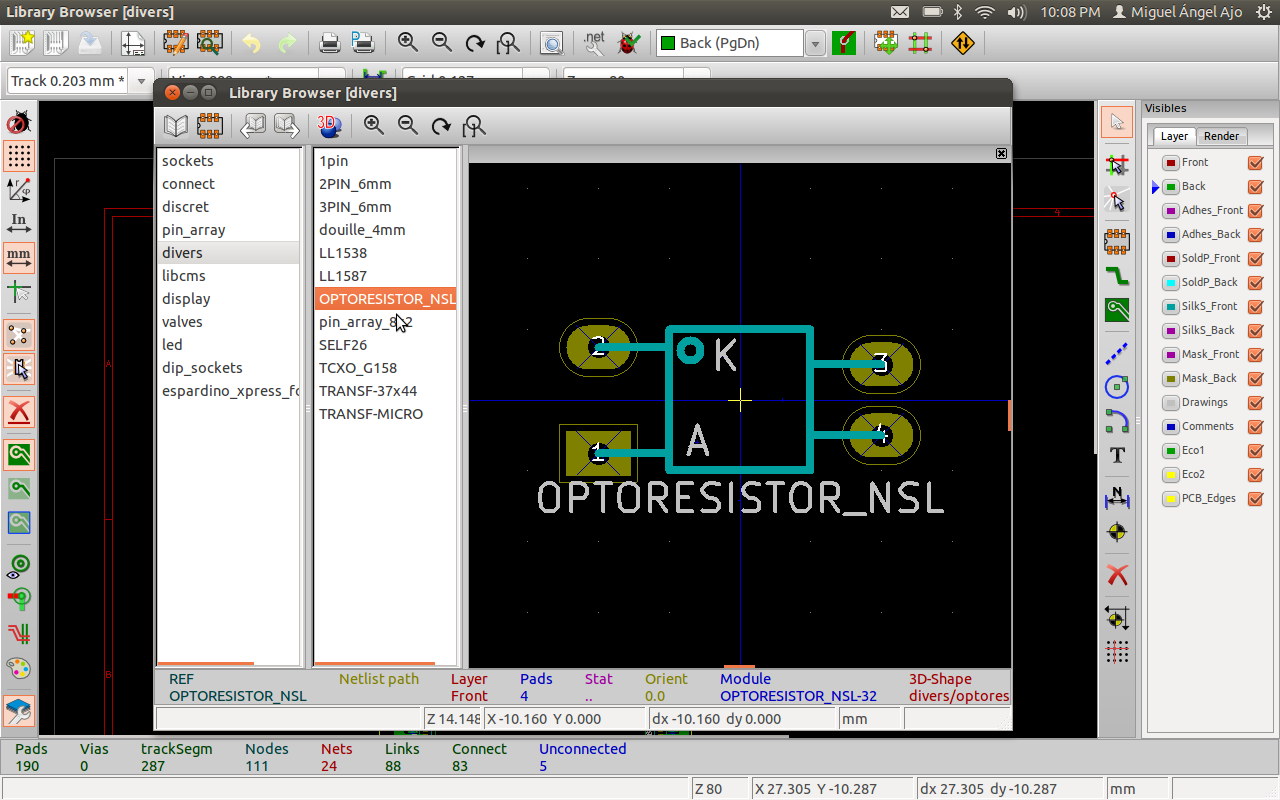The height and width of the screenshot is (800, 1280).
Task: Click the Delete items tool (red X)
Action: pos(1117,575)
